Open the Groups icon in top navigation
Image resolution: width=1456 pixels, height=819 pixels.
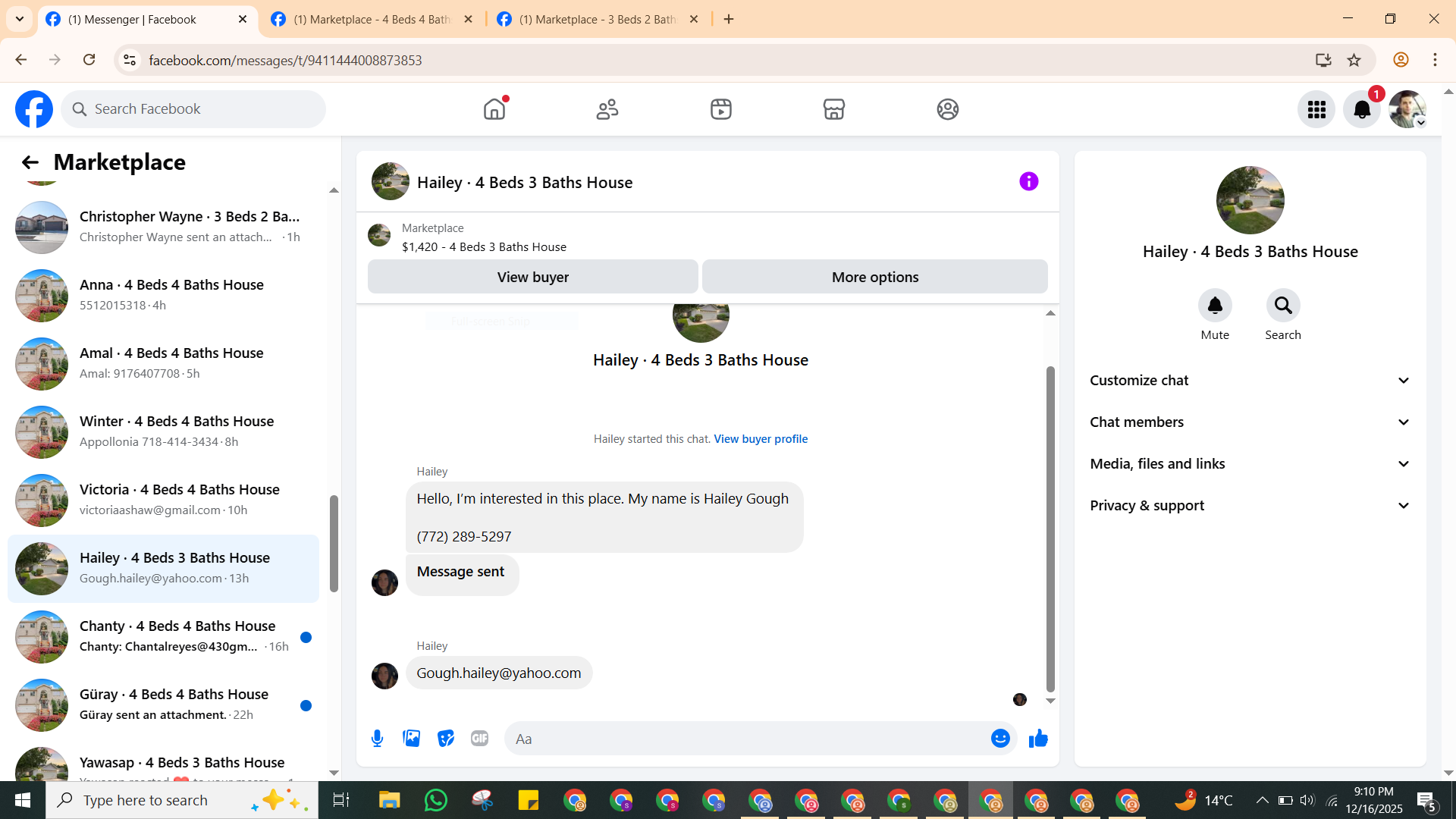[948, 109]
